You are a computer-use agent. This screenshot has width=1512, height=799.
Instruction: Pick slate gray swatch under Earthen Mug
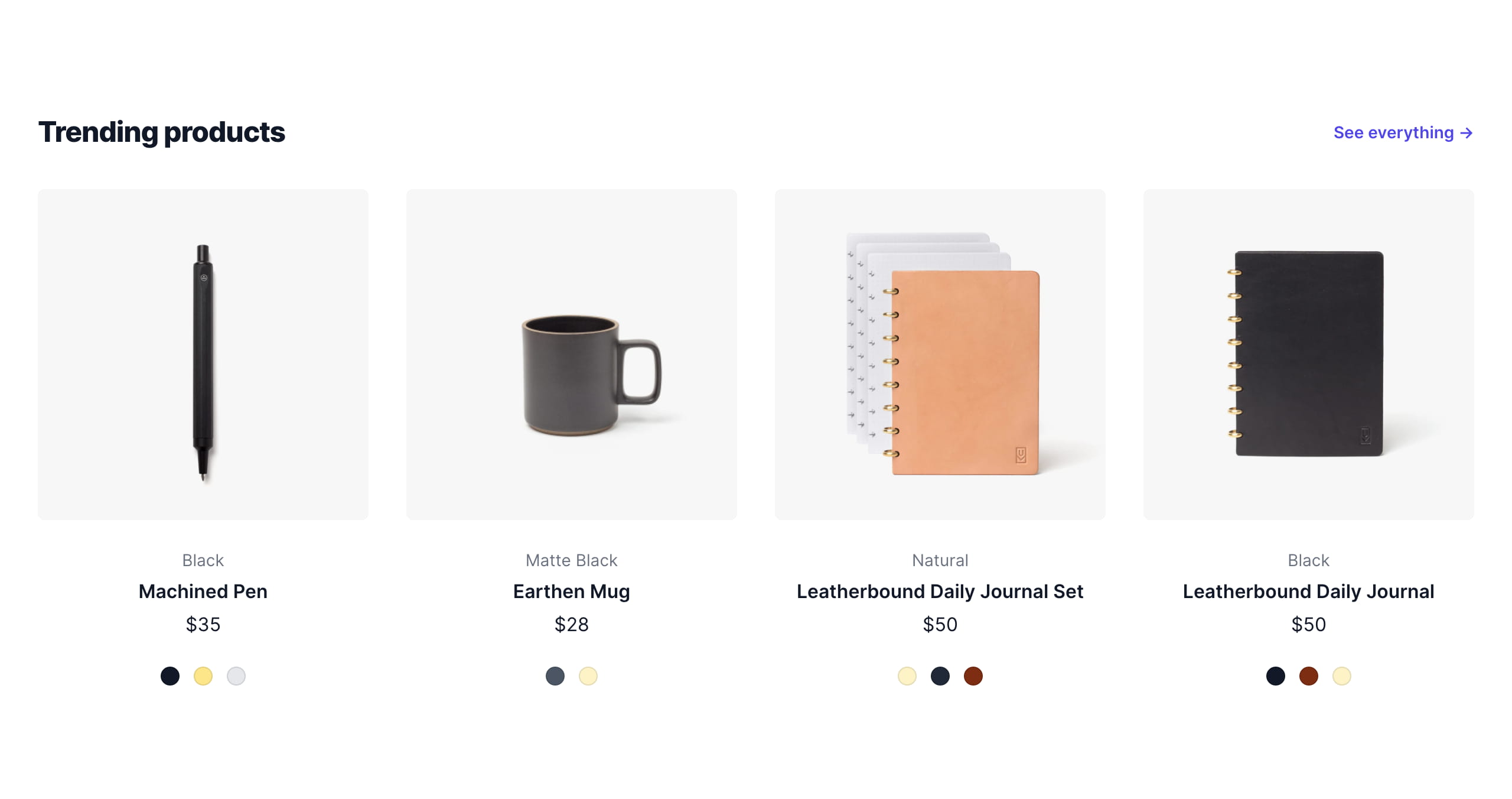click(555, 676)
